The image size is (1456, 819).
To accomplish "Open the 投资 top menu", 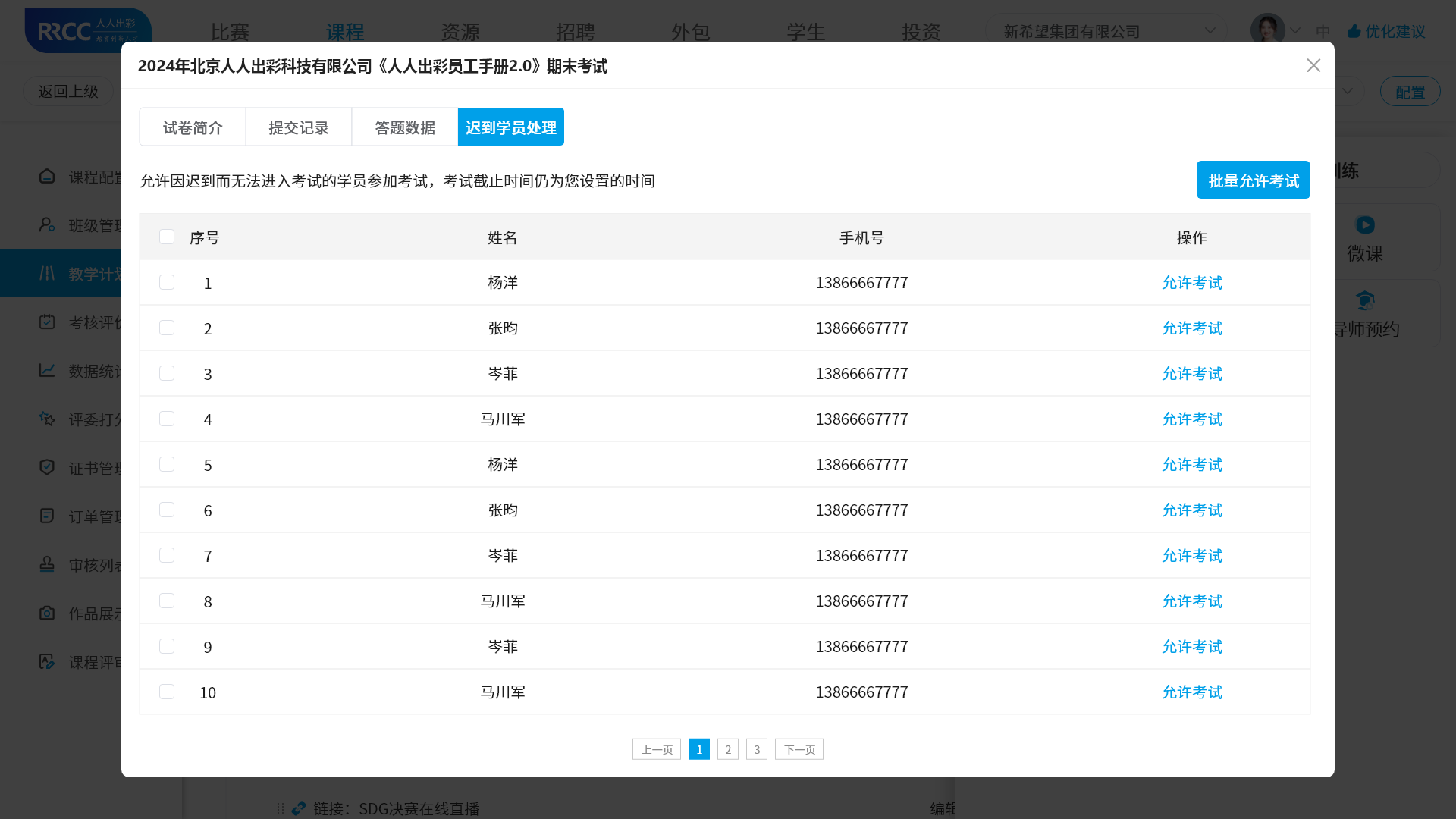I will 921,32.
